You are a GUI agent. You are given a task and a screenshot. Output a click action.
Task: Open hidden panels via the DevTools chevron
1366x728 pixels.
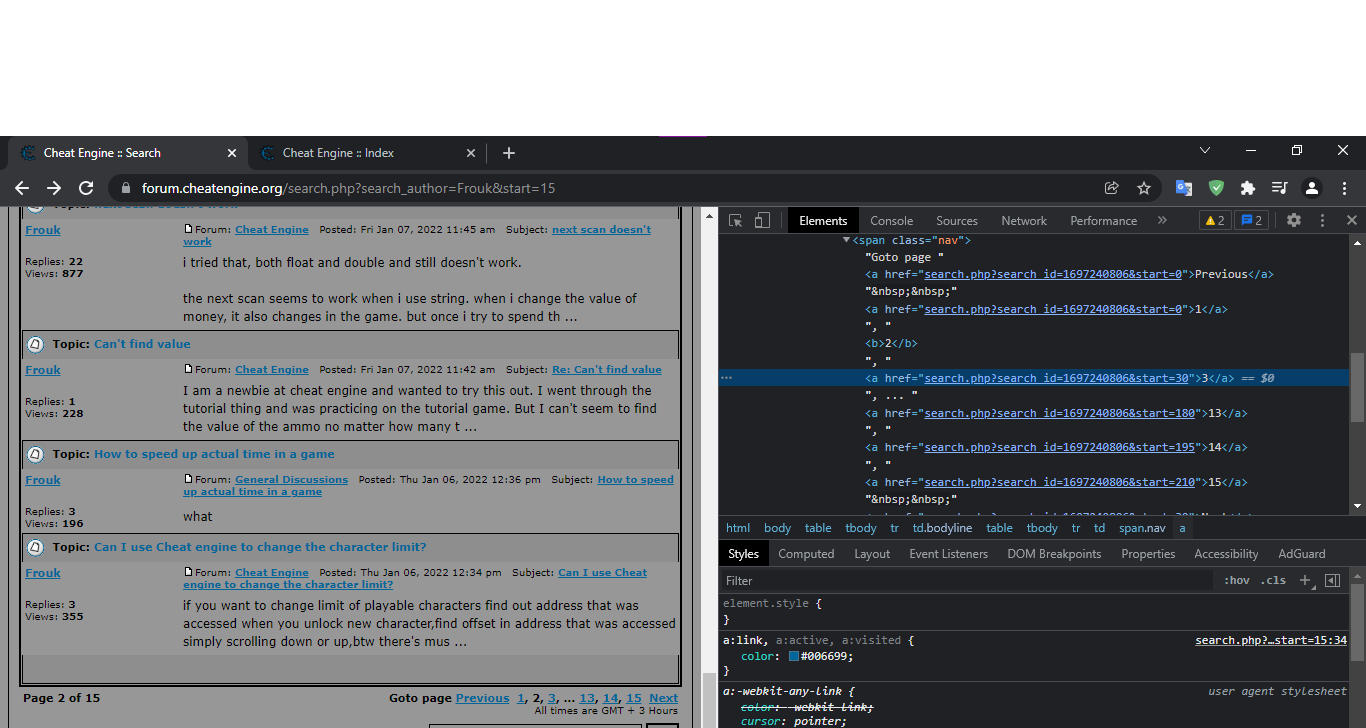click(1162, 220)
